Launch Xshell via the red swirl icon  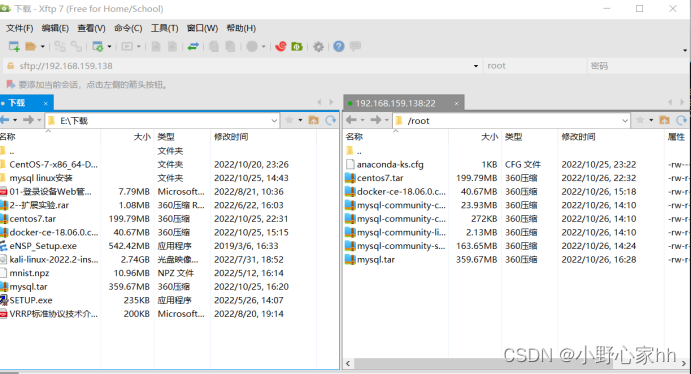pos(281,46)
